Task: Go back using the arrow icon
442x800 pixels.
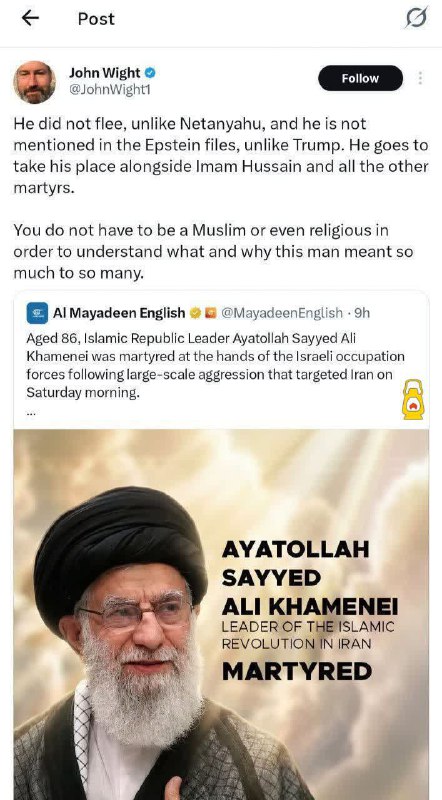Action: pyautogui.click(x=30, y=18)
